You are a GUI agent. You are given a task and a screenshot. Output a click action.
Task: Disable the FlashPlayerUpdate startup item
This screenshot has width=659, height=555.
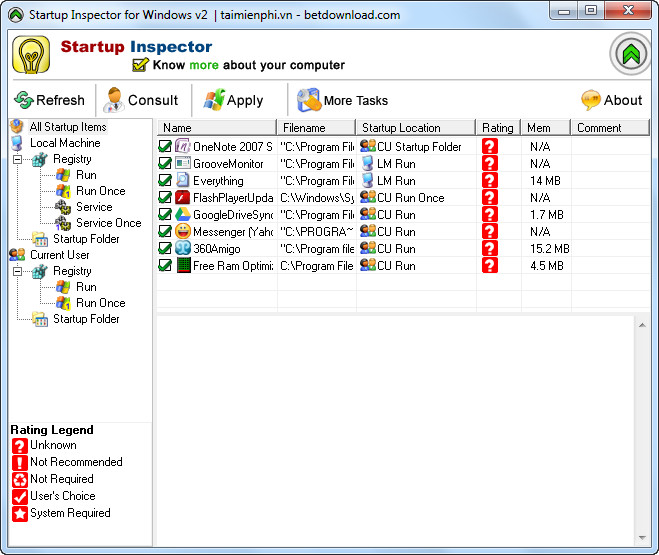tap(165, 197)
